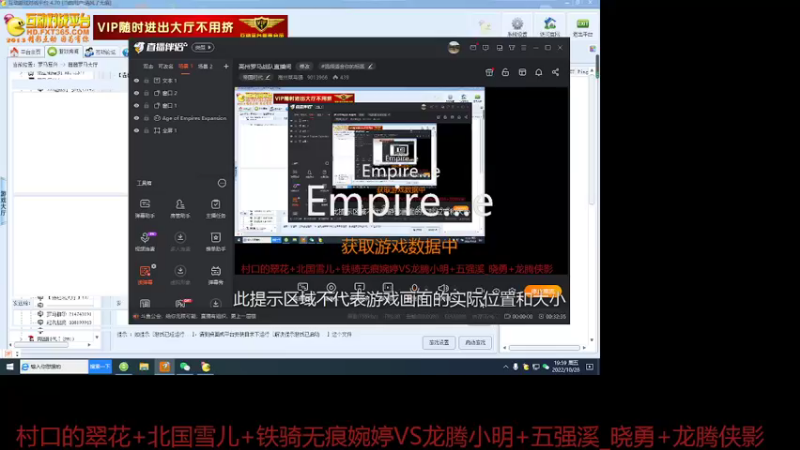This screenshot has height=450, width=800.
Task: Select the 场景 1 tab
Action: [x=185, y=66]
